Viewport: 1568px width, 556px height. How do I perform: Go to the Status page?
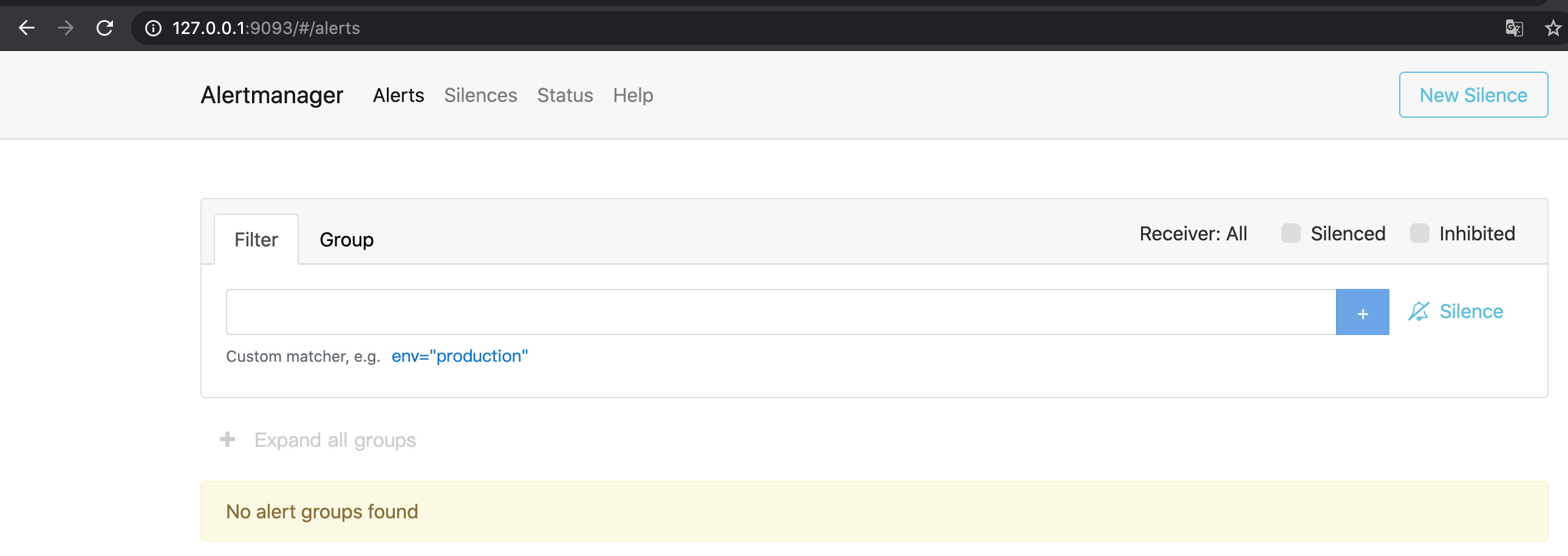(x=564, y=95)
